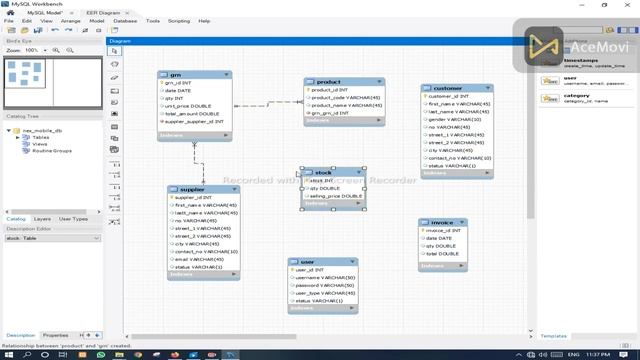Select relationship using existing columns tool
The width and height of the screenshot is (640, 360).
(x=115, y=222)
